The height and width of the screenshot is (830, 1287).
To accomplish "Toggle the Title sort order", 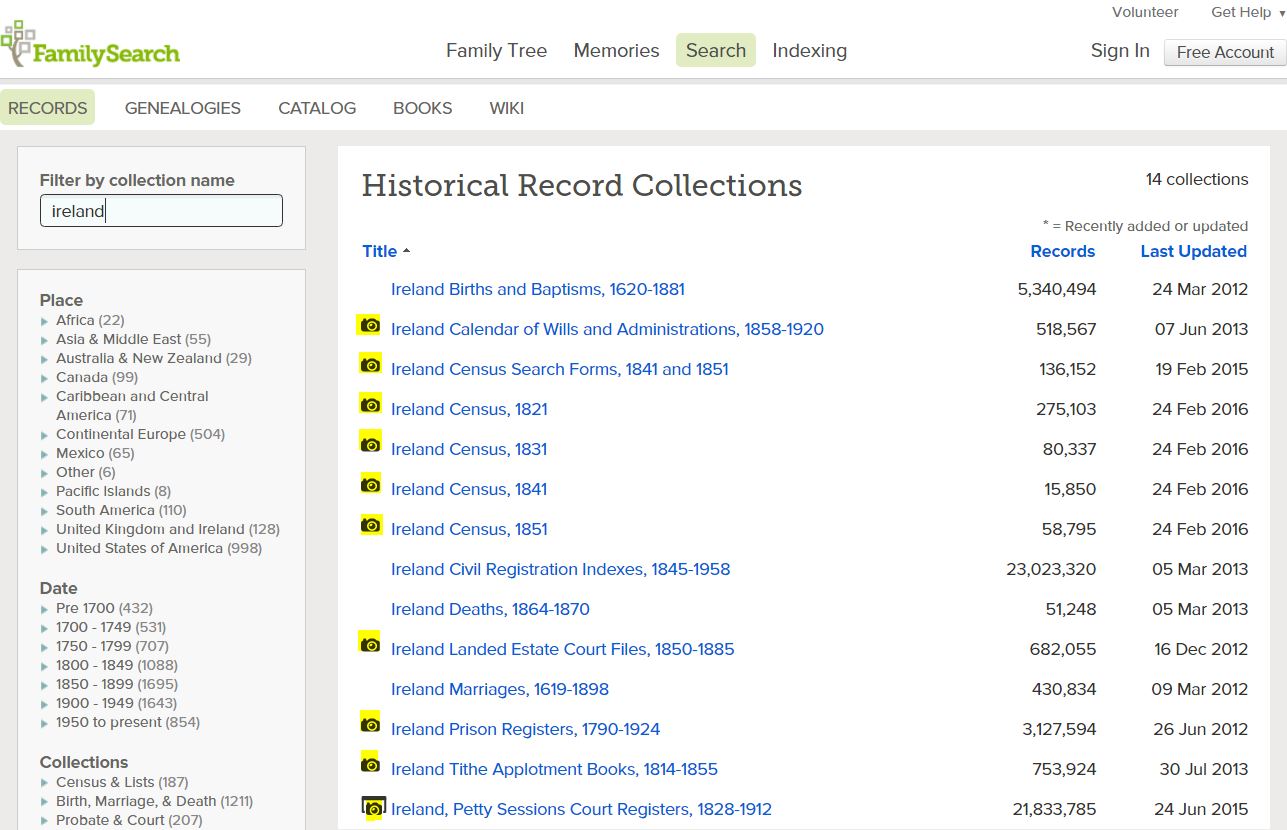I will (x=380, y=251).
